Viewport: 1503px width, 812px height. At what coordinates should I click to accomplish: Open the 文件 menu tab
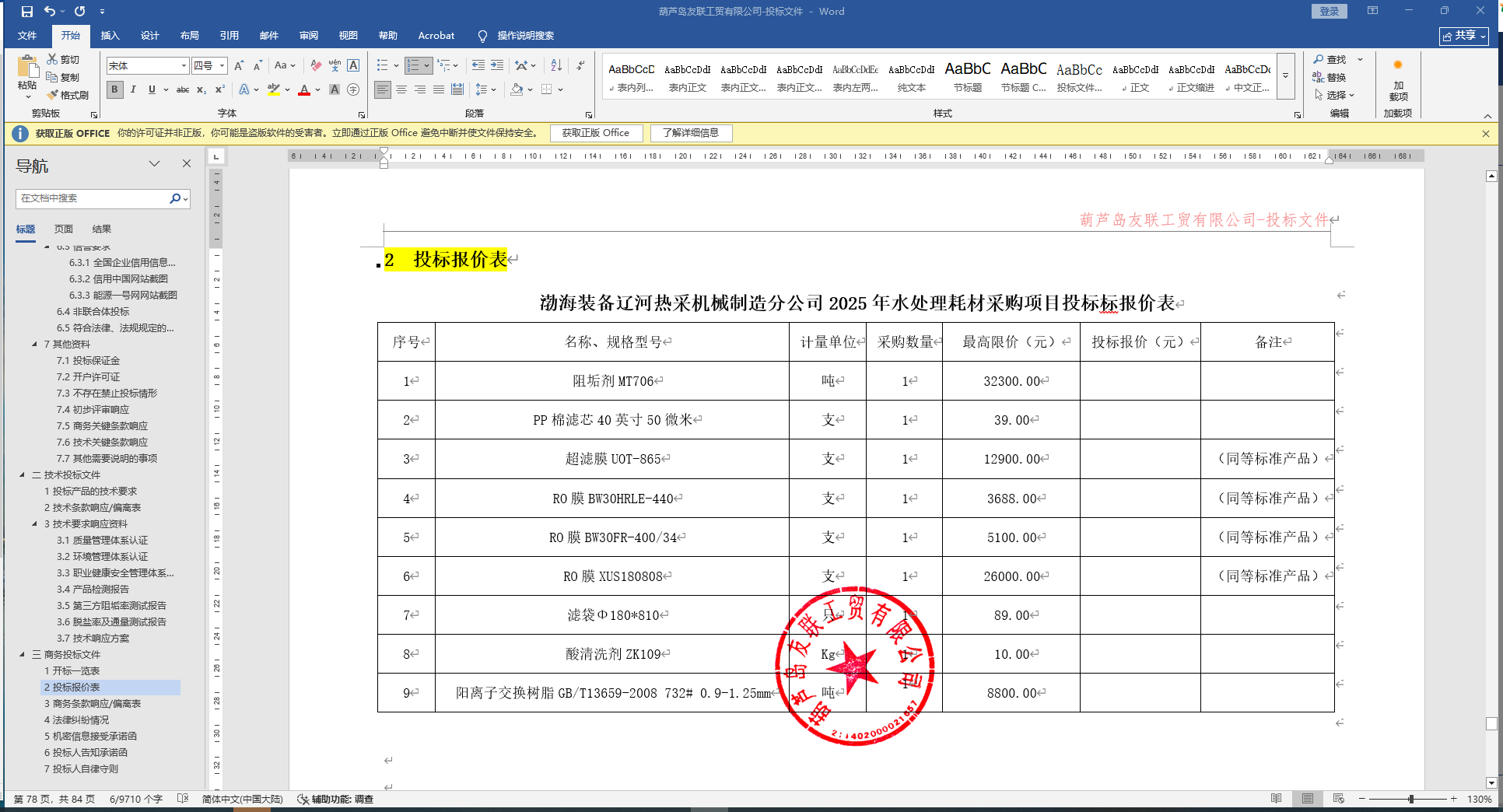27,36
